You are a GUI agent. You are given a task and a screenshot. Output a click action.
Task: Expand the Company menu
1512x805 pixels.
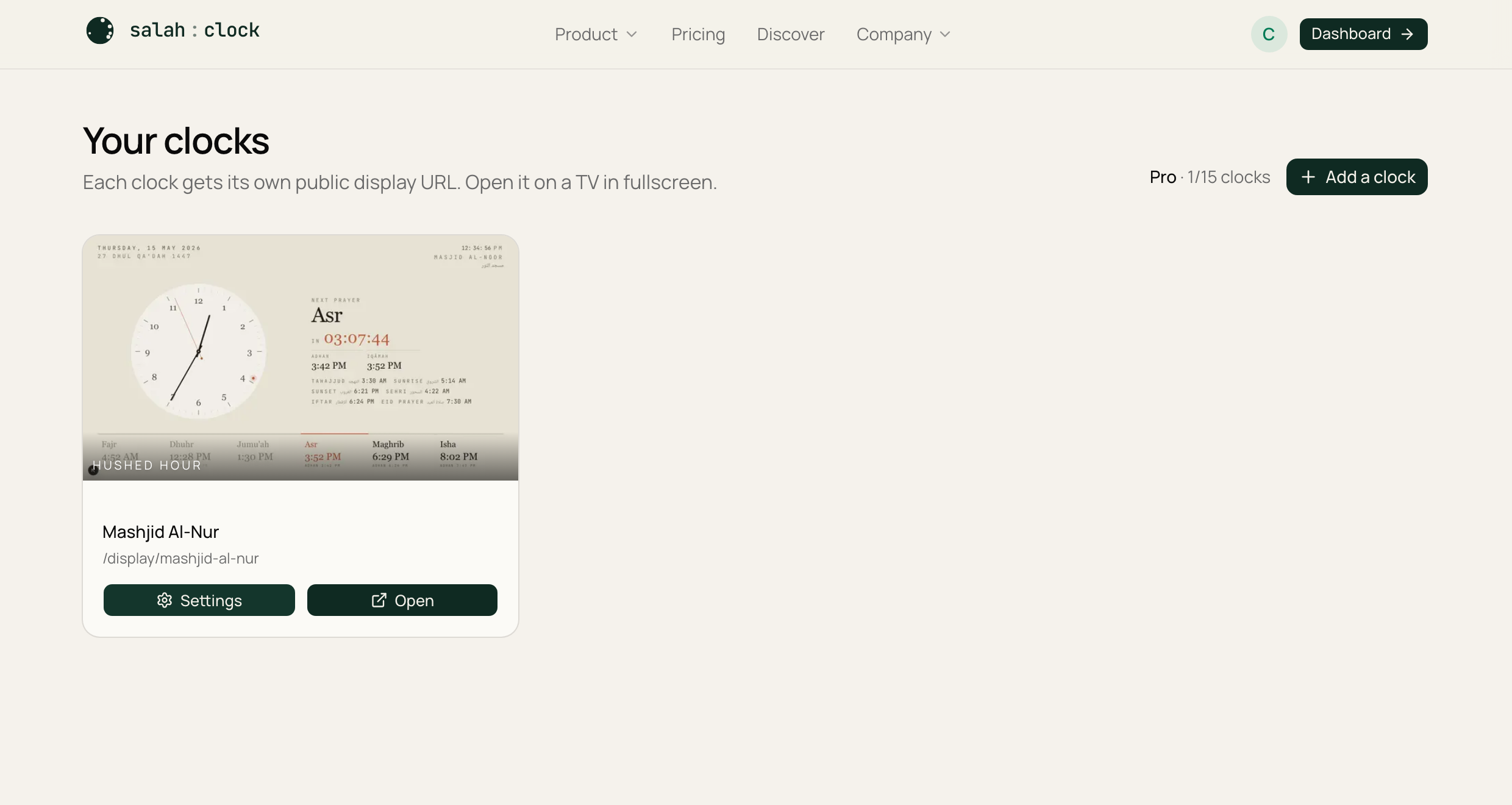click(x=903, y=34)
